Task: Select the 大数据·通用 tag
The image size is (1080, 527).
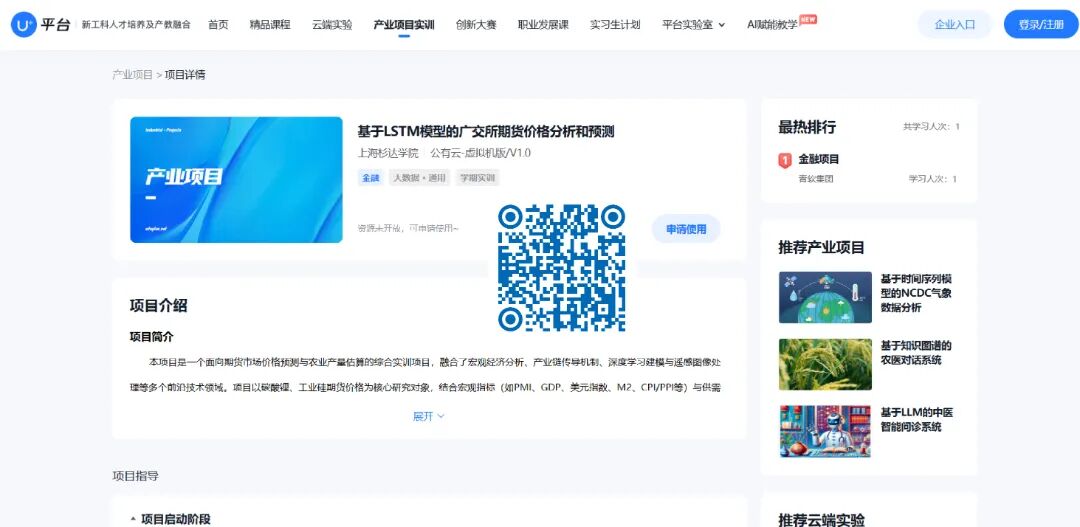Action: click(x=419, y=178)
